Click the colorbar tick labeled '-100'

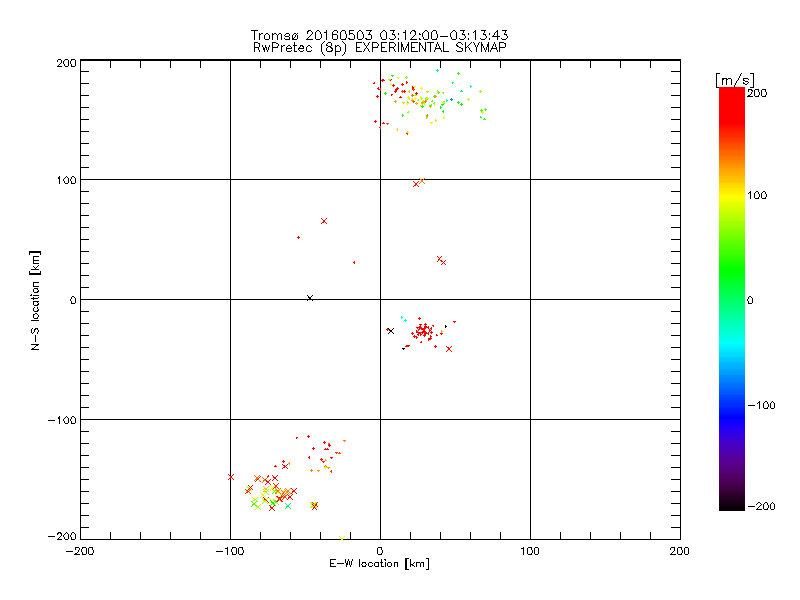coord(761,405)
